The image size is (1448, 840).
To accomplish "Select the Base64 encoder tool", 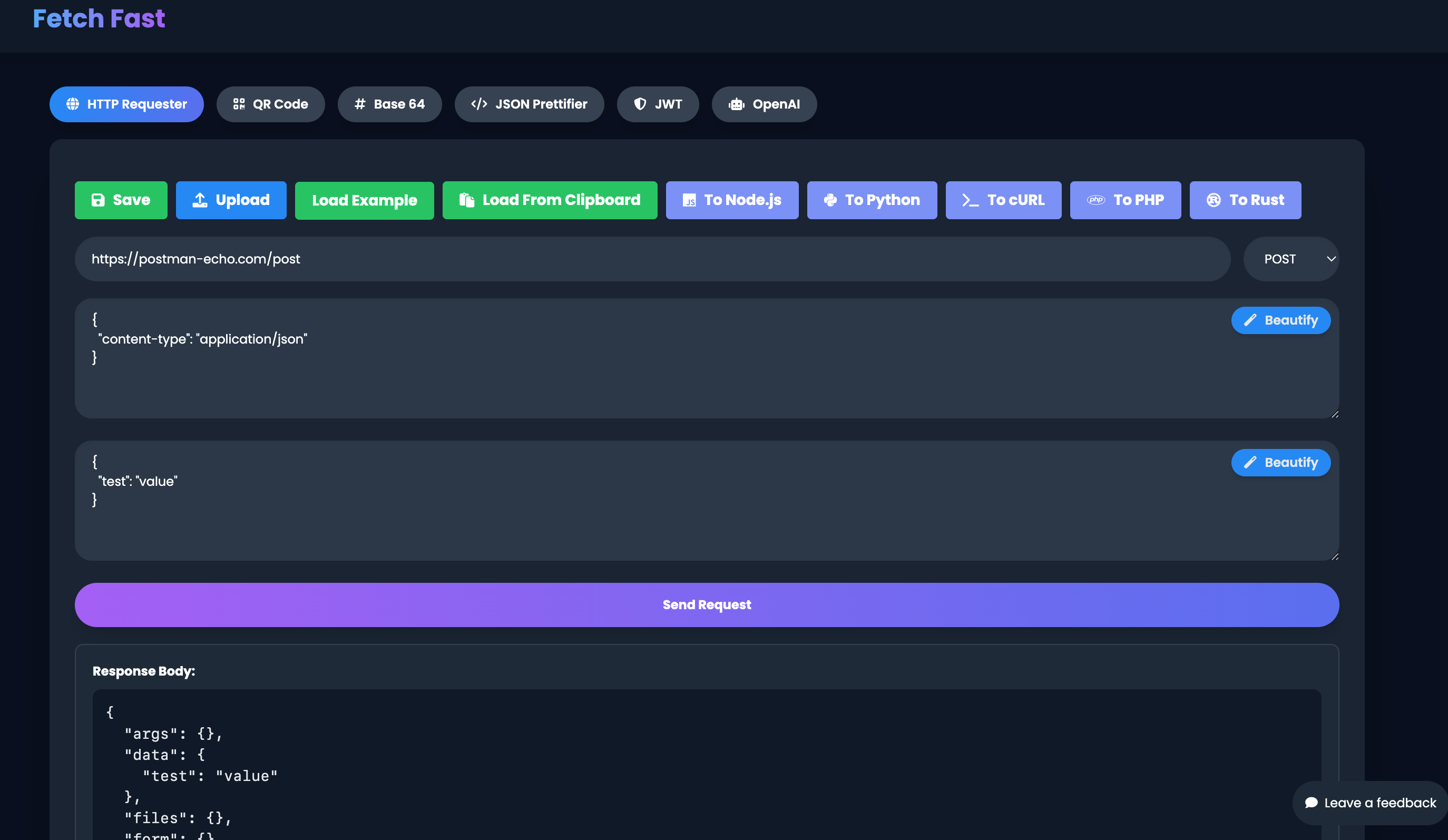I will pos(389,103).
